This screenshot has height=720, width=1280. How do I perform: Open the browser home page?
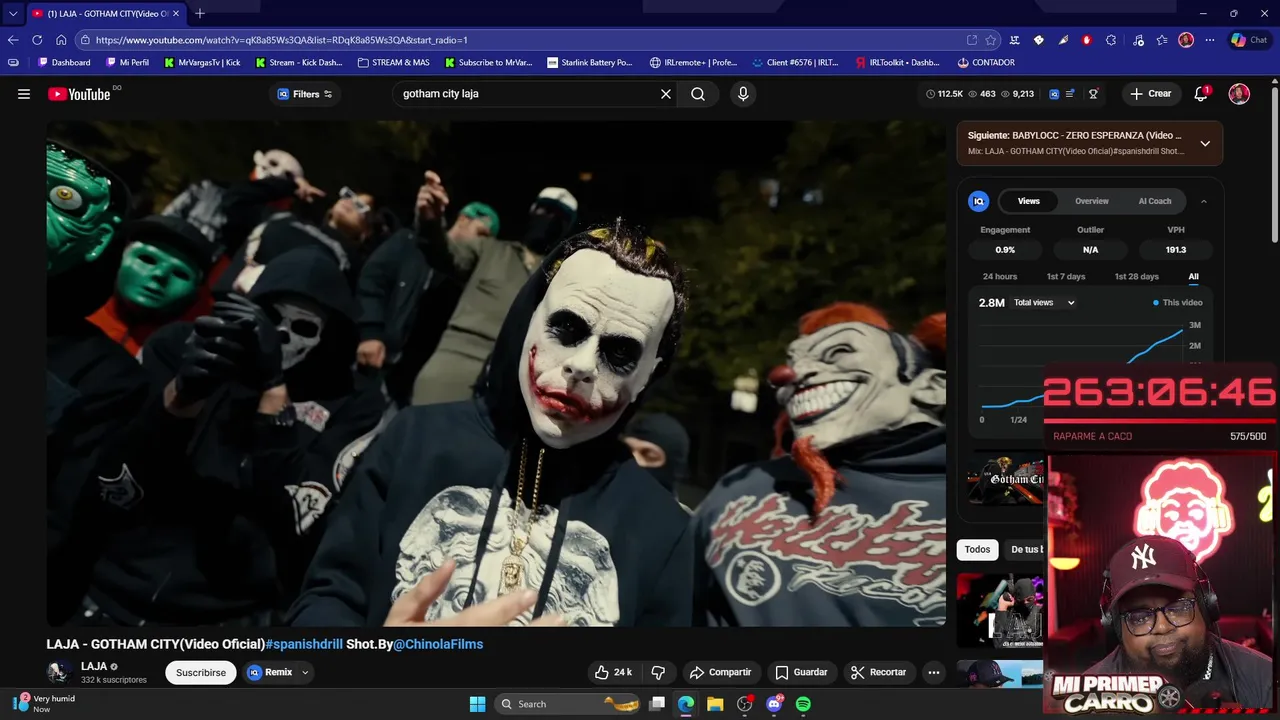click(61, 40)
